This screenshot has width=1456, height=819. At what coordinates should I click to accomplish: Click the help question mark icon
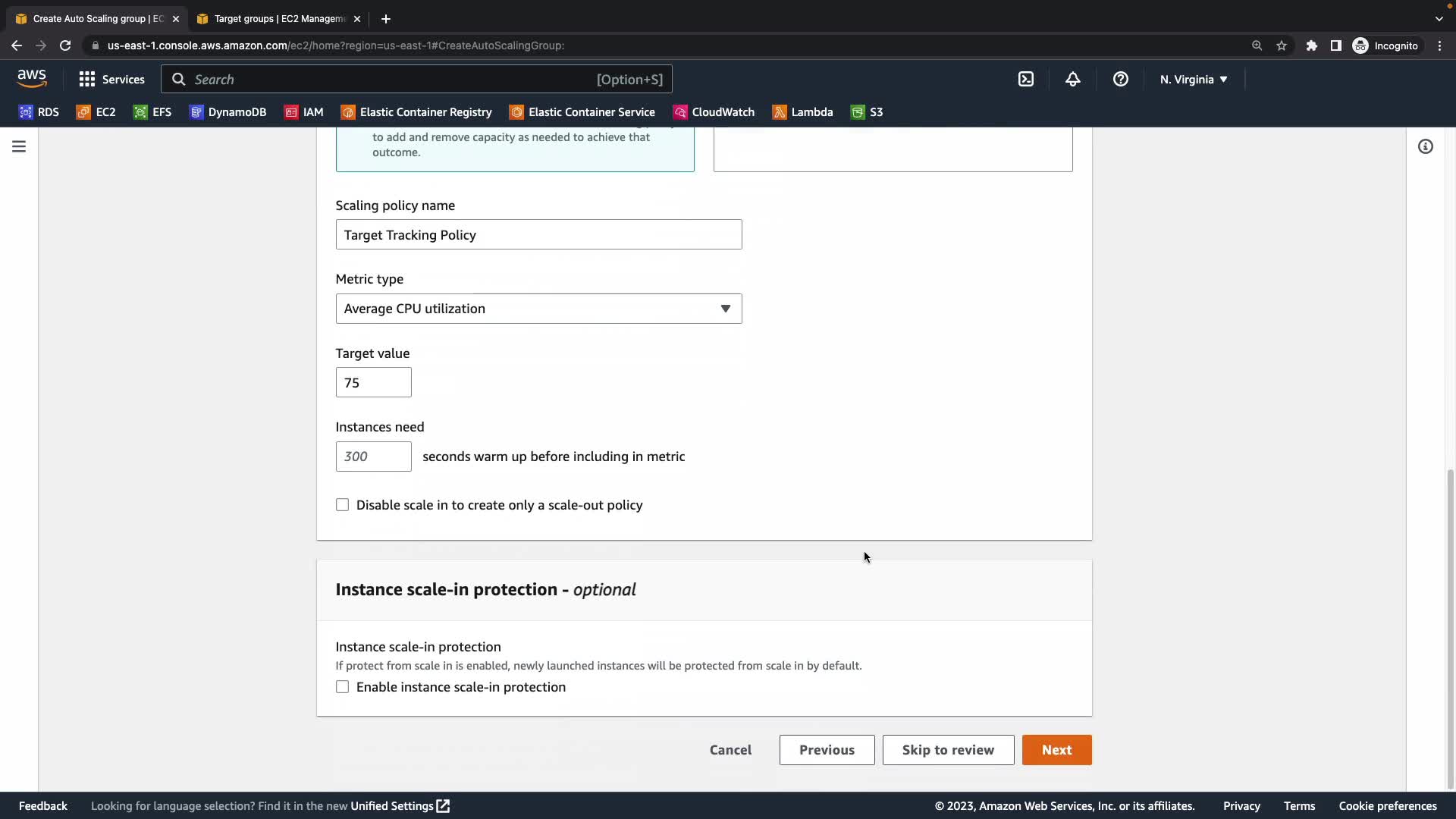coord(1120,80)
